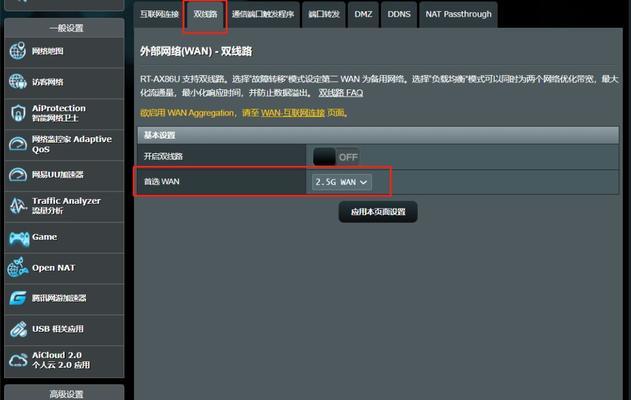The width and height of the screenshot is (631, 400).
Task: Open the UU accelerator (网易UU加速器) icon
Action: (18, 175)
